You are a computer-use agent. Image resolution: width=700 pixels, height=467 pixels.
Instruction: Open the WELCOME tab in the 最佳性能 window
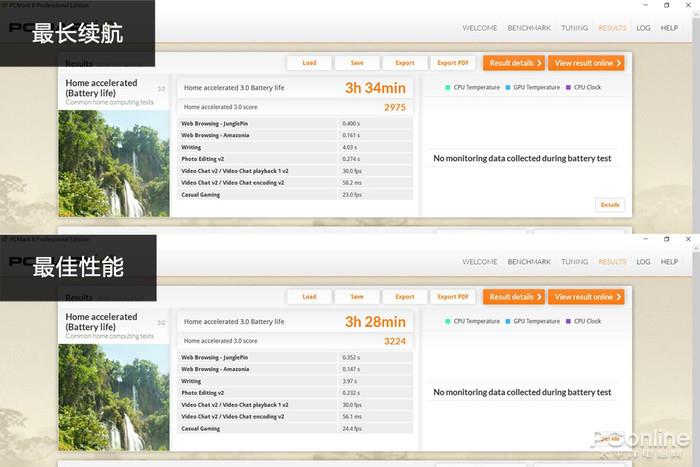(479, 262)
